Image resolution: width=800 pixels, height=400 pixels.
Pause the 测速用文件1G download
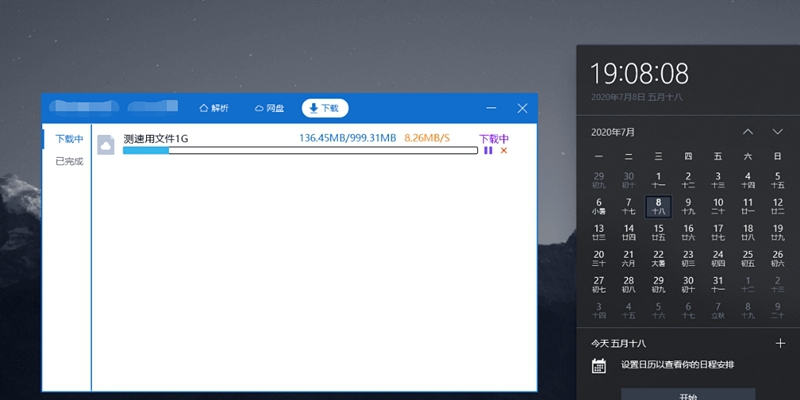[x=488, y=151]
